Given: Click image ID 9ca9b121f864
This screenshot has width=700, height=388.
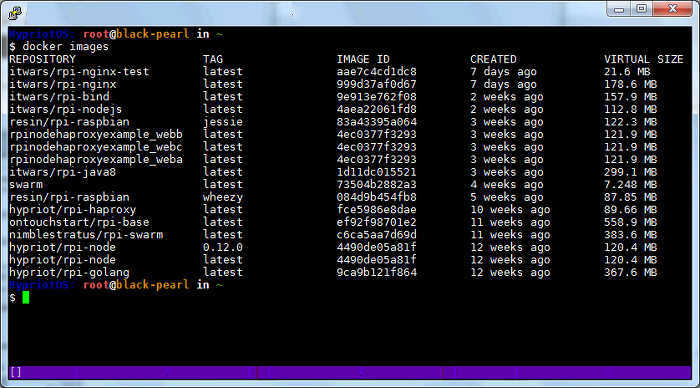Looking at the screenshot, I should [376, 272].
